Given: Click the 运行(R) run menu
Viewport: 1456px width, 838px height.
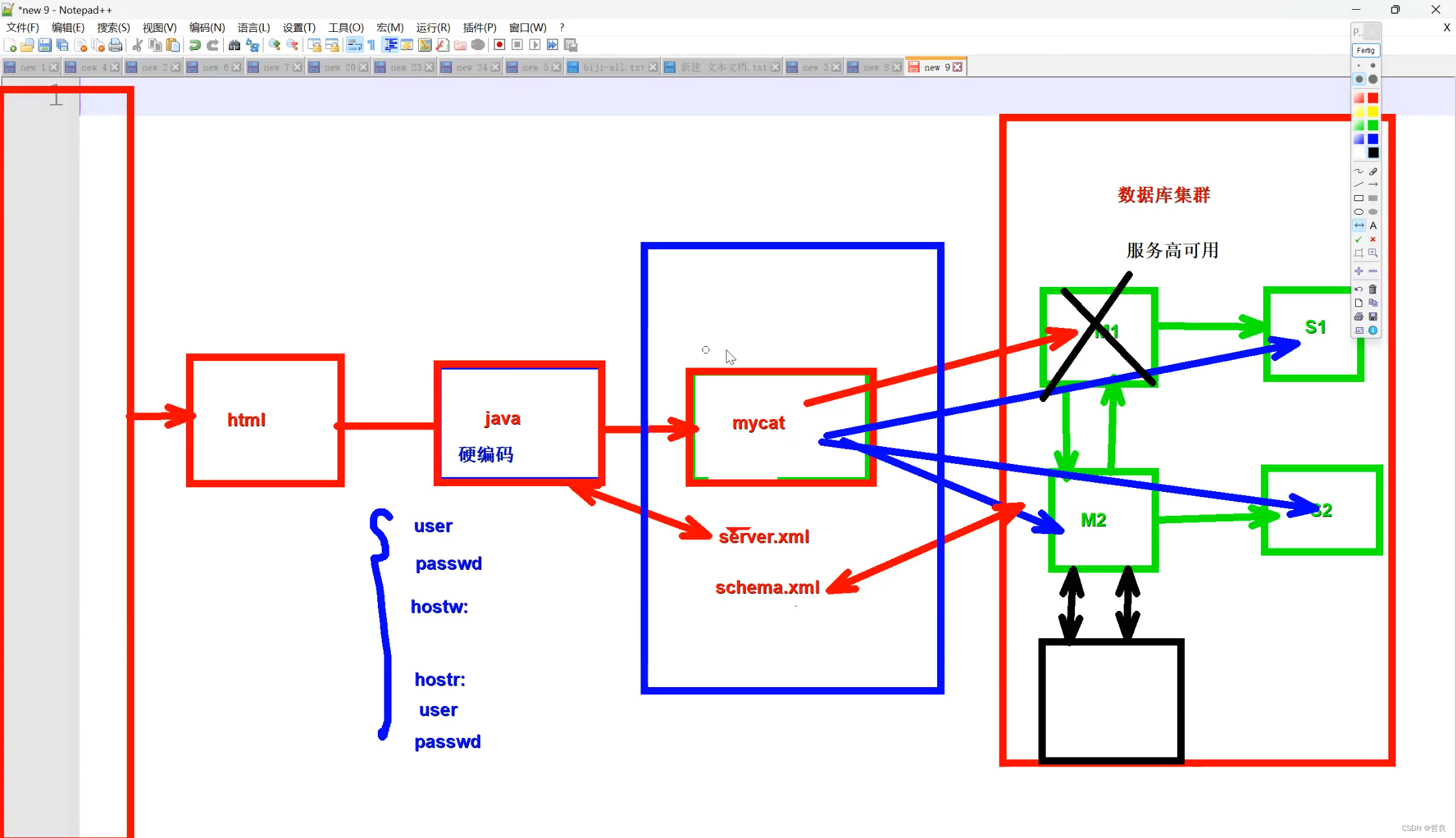Looking at the screenshot, I should click(436, 27).
